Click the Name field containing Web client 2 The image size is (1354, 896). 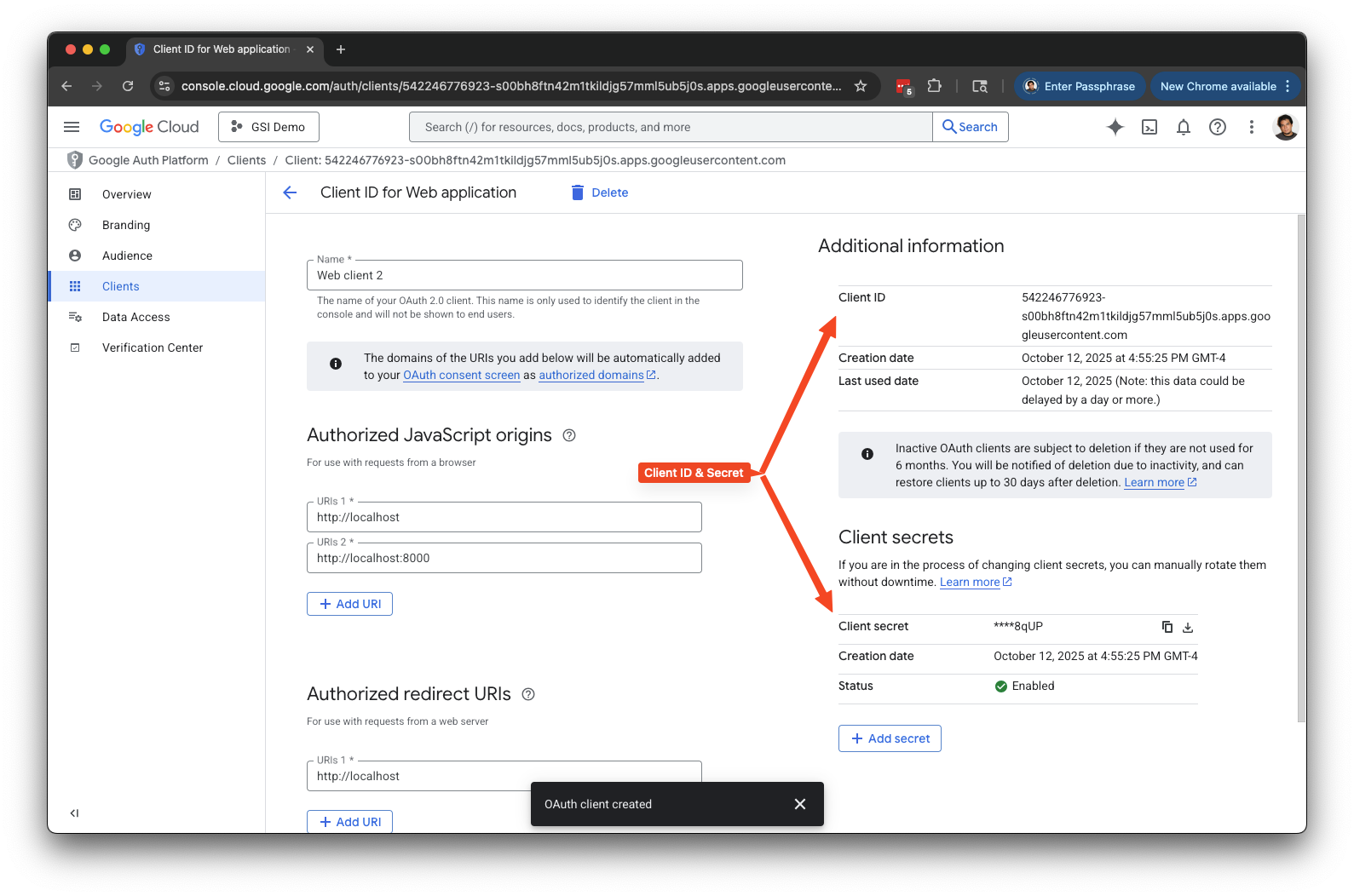(x=524, y=275)
